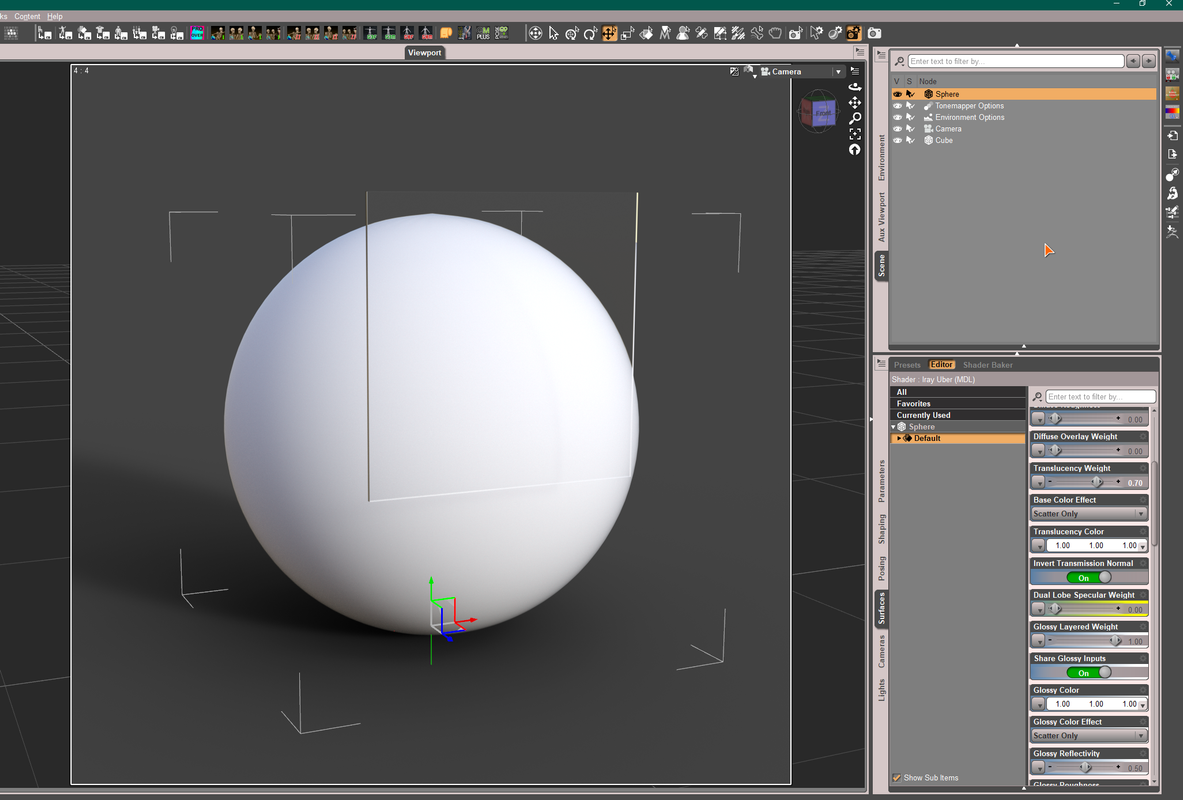The width and height of the screenshot is (1183, 800).
Task: Expand the Default surface arrow
Action: [899, 438]
